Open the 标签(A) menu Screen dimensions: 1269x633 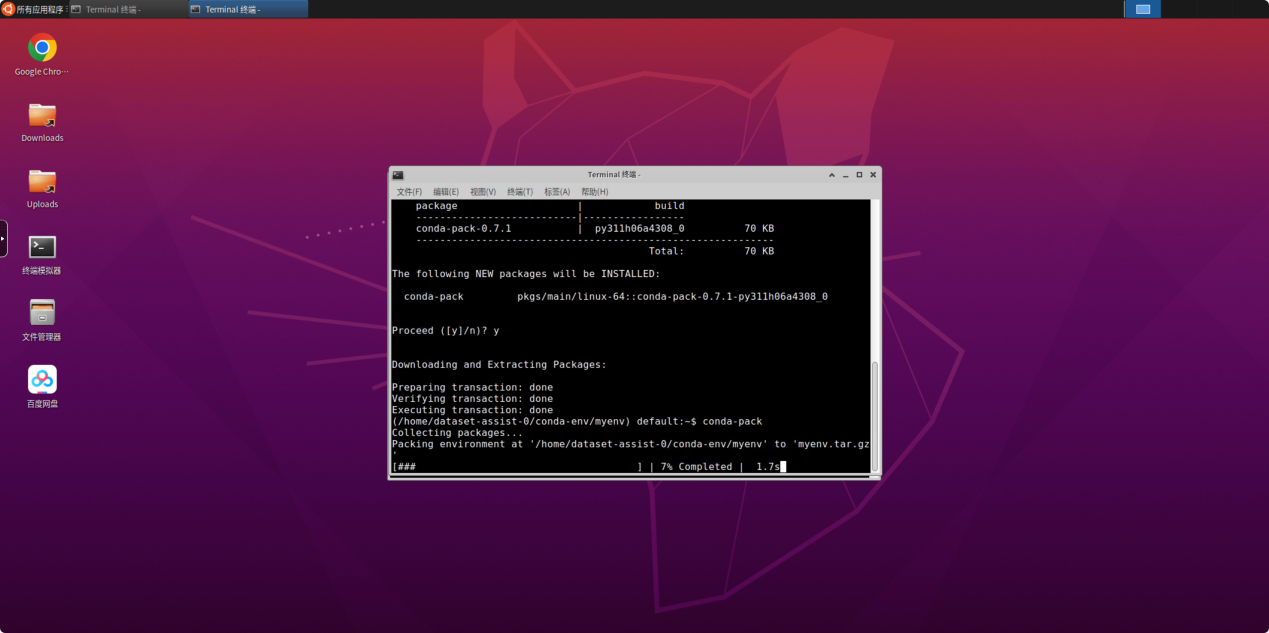click(557, 192)
